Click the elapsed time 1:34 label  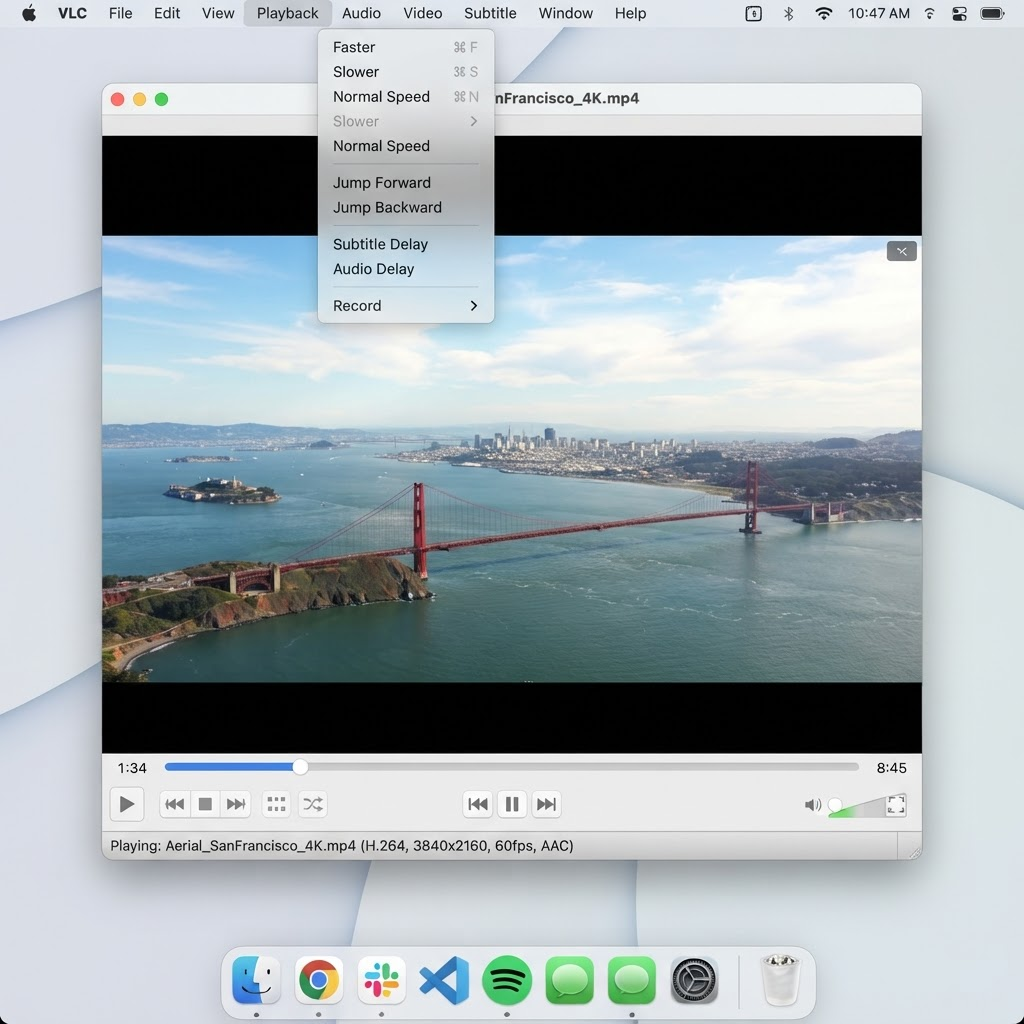[131, 768]
